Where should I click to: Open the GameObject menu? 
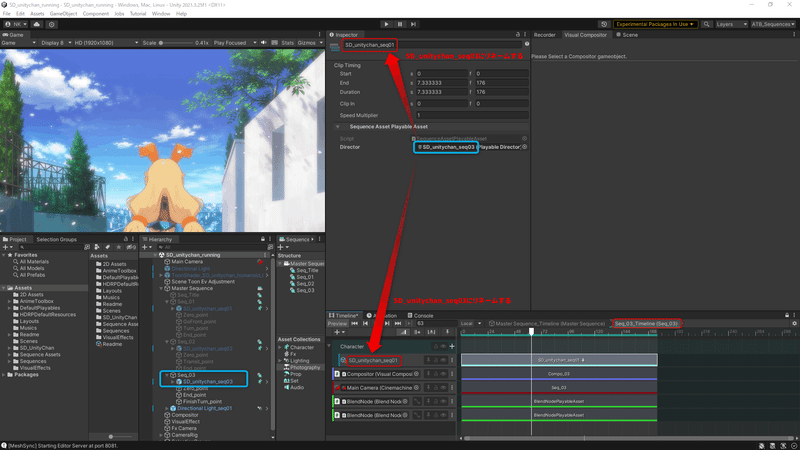[x=63, y=14]
